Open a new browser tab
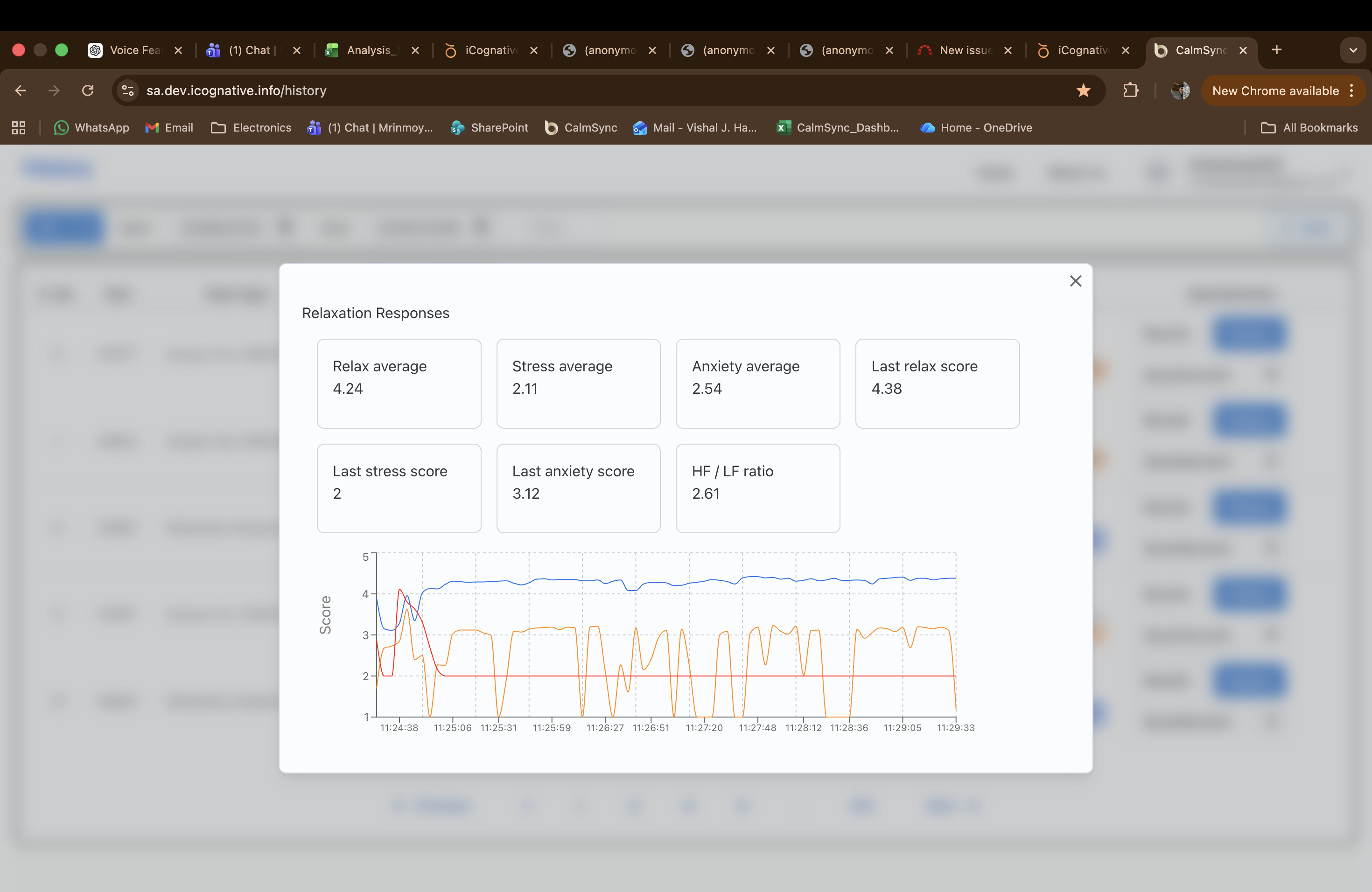This screenshot has width=1372, height=892. click(1276, 50)
